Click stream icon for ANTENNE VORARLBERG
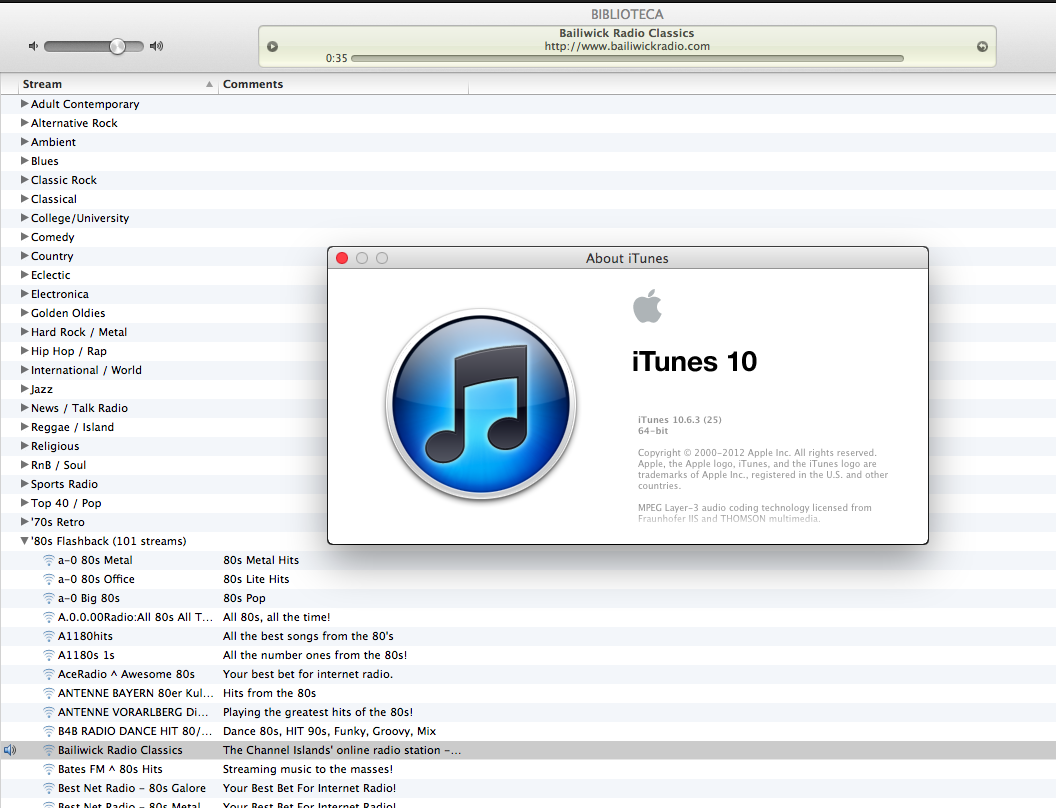This screenshot has height=808, width=1056. click(x=48, y=712)
